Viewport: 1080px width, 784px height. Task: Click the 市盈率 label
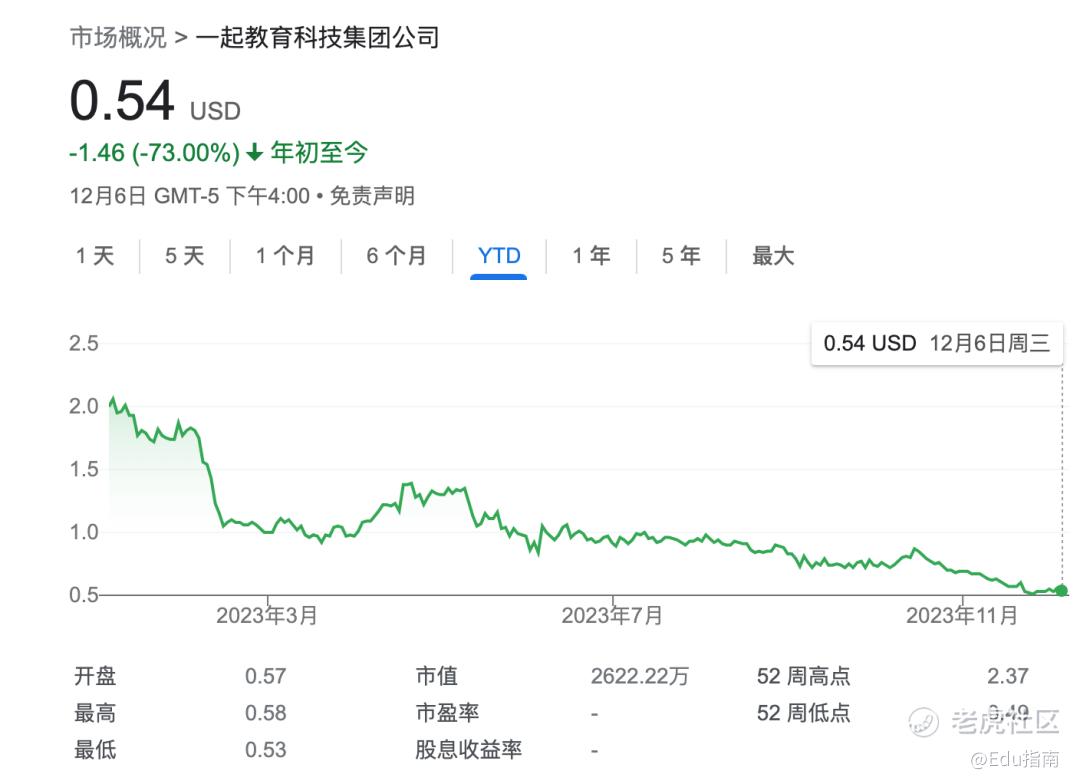tap(447, 713)
